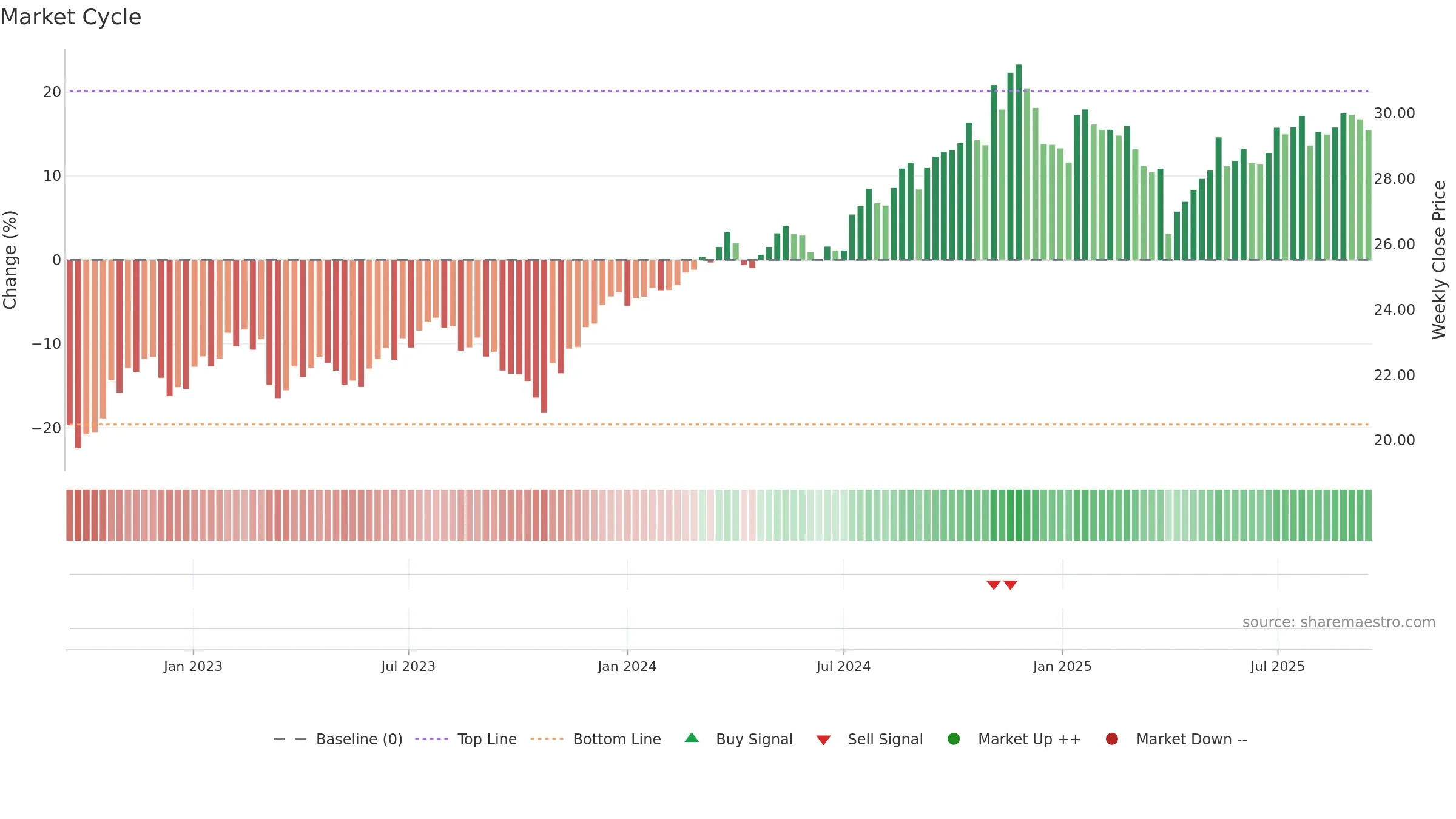Click the gray dashed Baseline legend swatch
This screenshot has width=1456, height=819.
click(x=290, y=739)
